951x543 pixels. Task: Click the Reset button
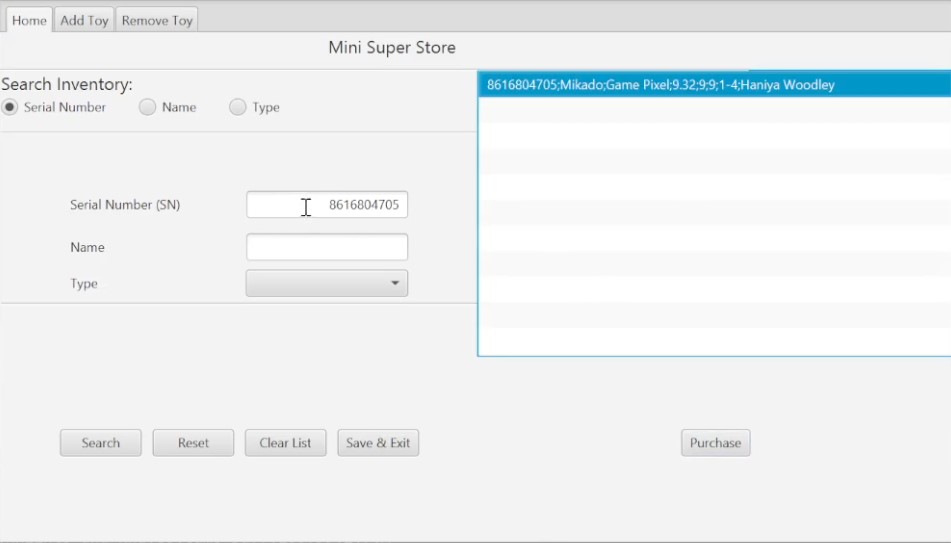tap(193, 443)
